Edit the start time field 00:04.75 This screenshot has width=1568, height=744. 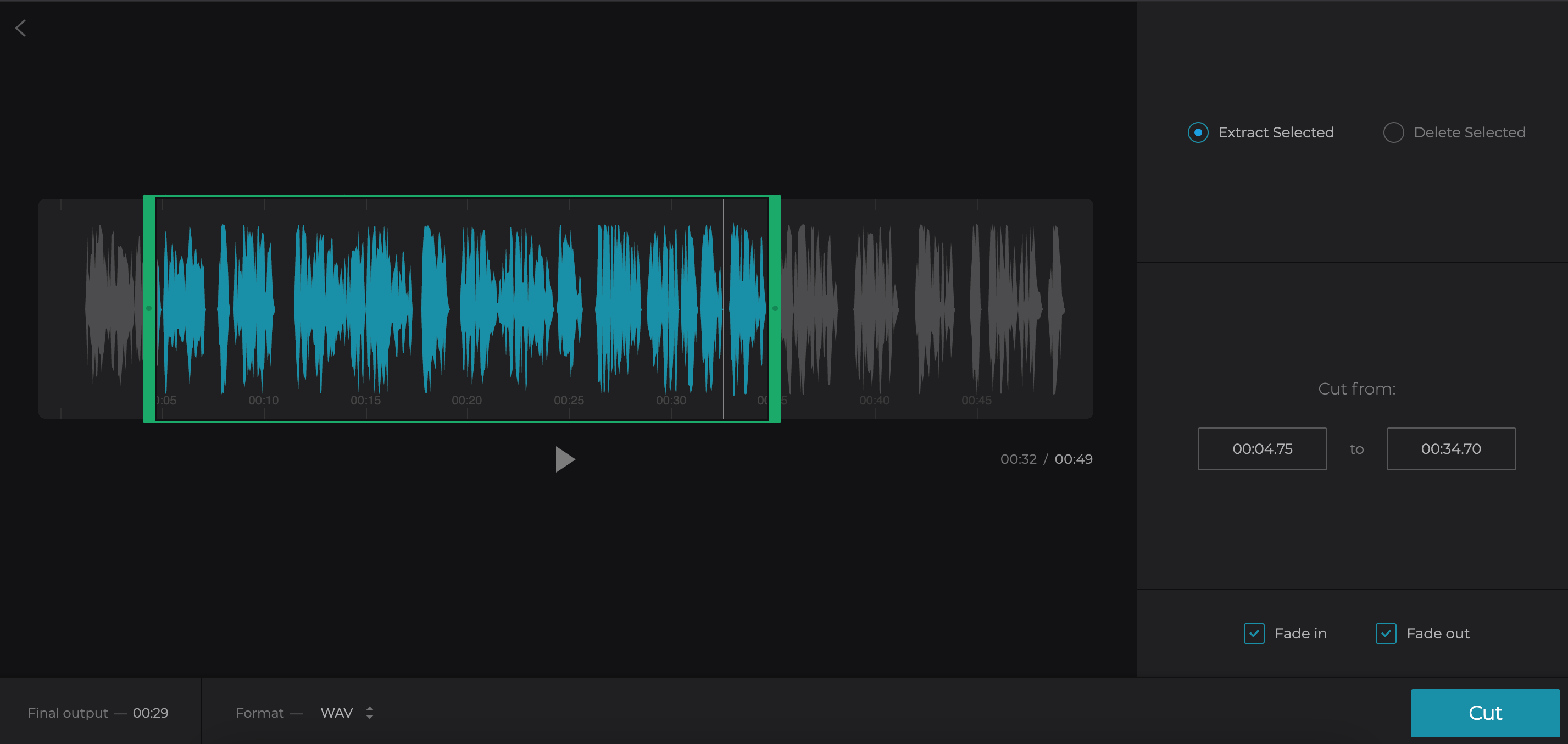coord(1262,449)
